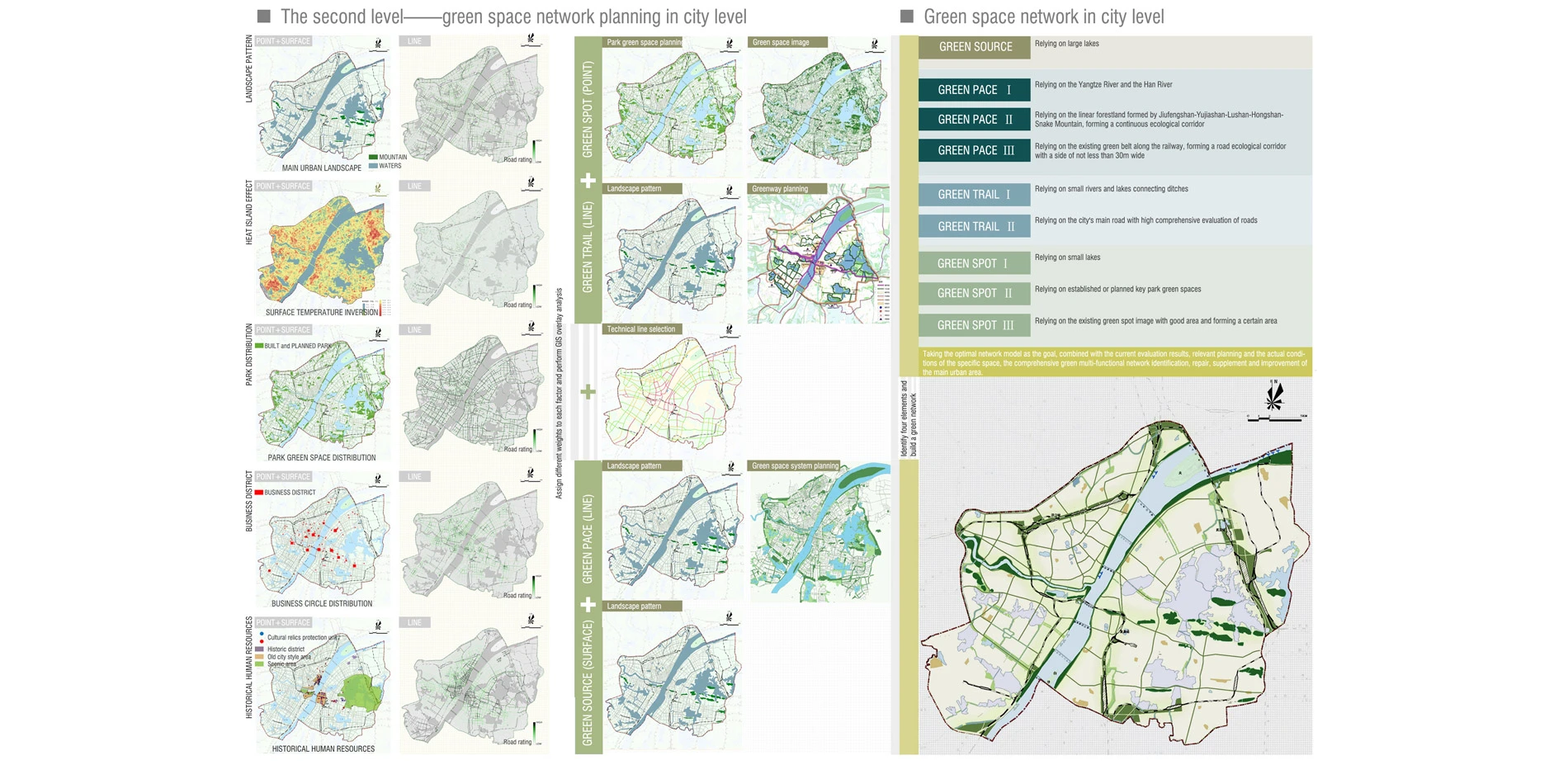The image size is (1568, 765).
Task: Select the GREEN PACE II label box
Action: 975,120
